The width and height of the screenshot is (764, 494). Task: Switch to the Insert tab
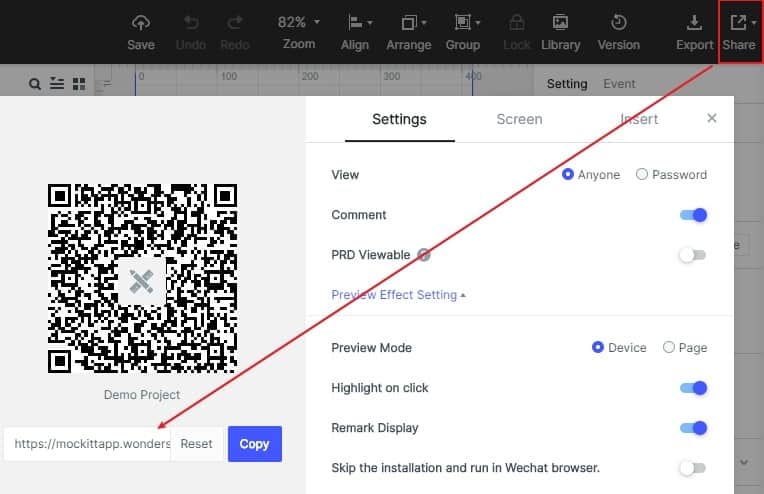(x=639, y=119)
